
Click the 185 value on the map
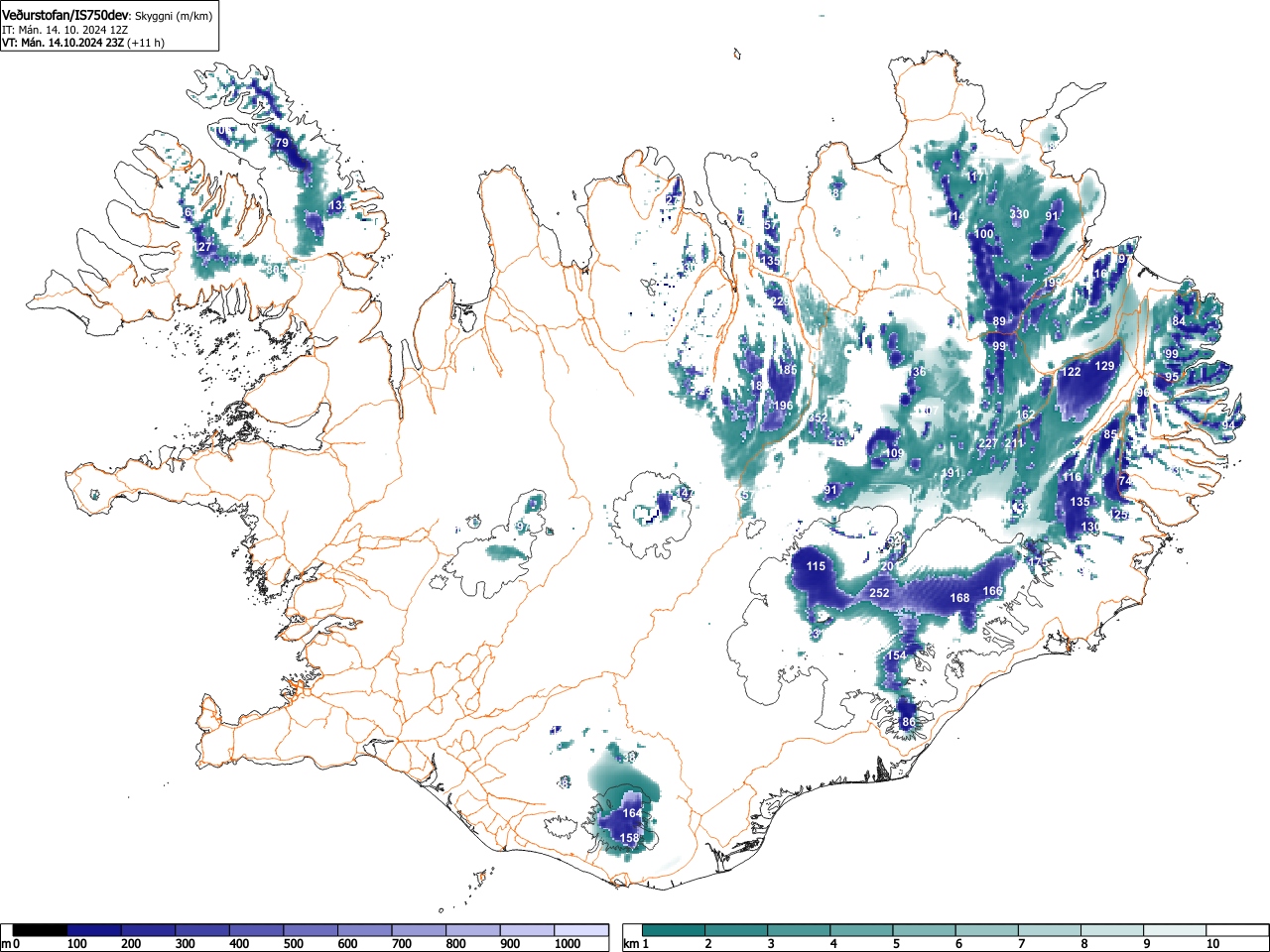(x=787, y=370)
